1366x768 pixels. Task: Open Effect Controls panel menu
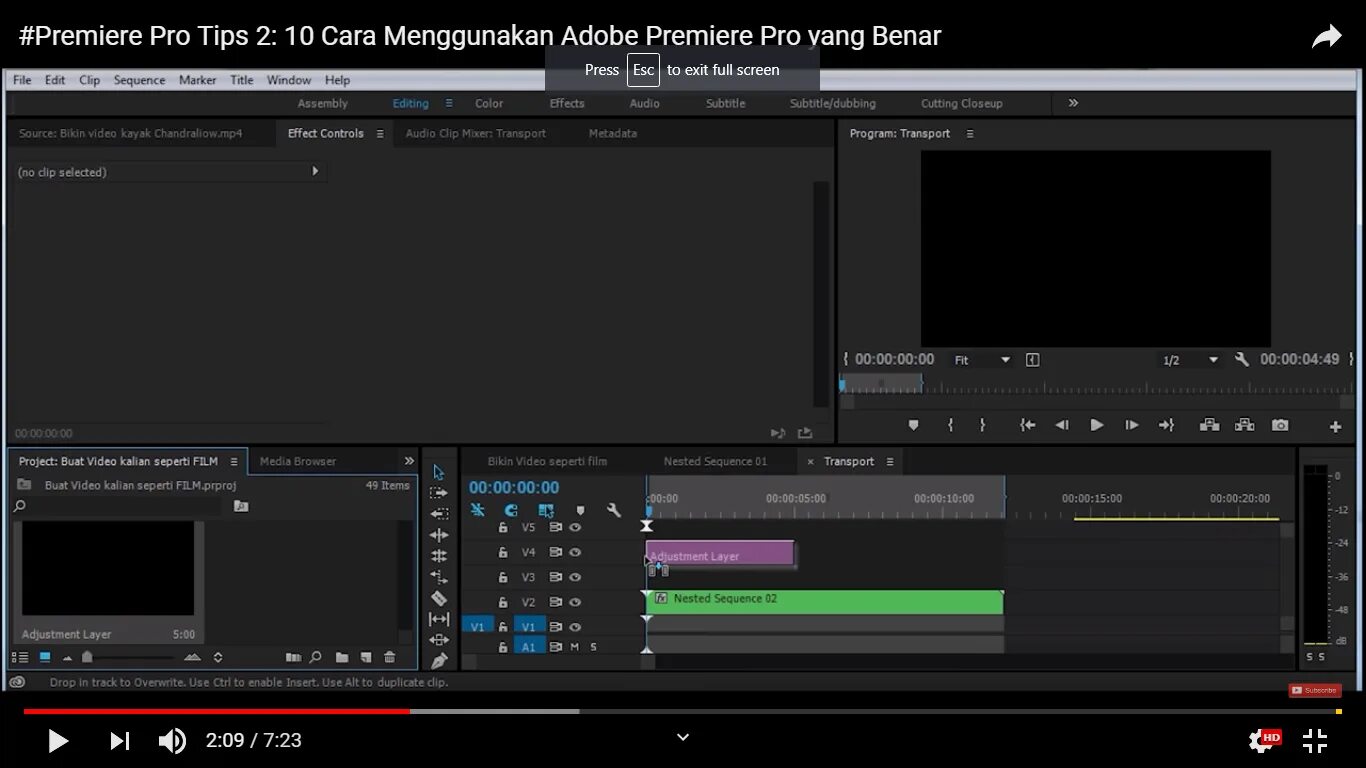tap(380, 133)
